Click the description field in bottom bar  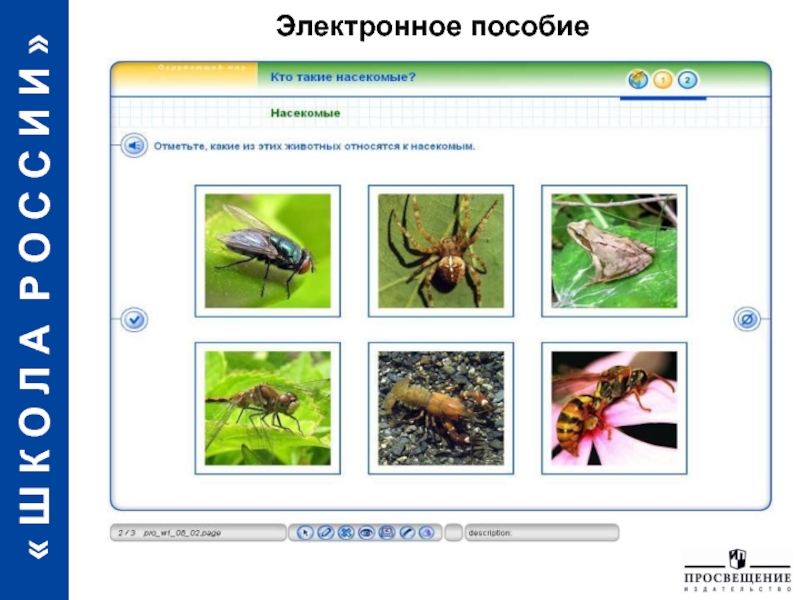(x=542, y=533)
